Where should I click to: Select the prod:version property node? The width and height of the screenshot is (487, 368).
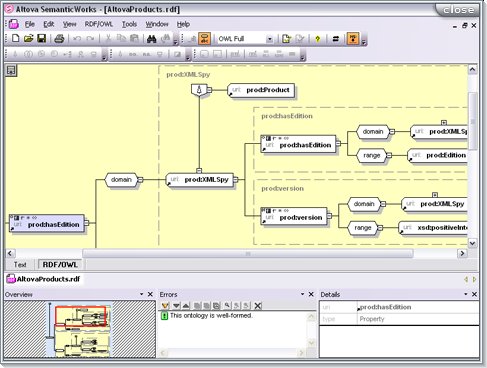tap(294, 216)
